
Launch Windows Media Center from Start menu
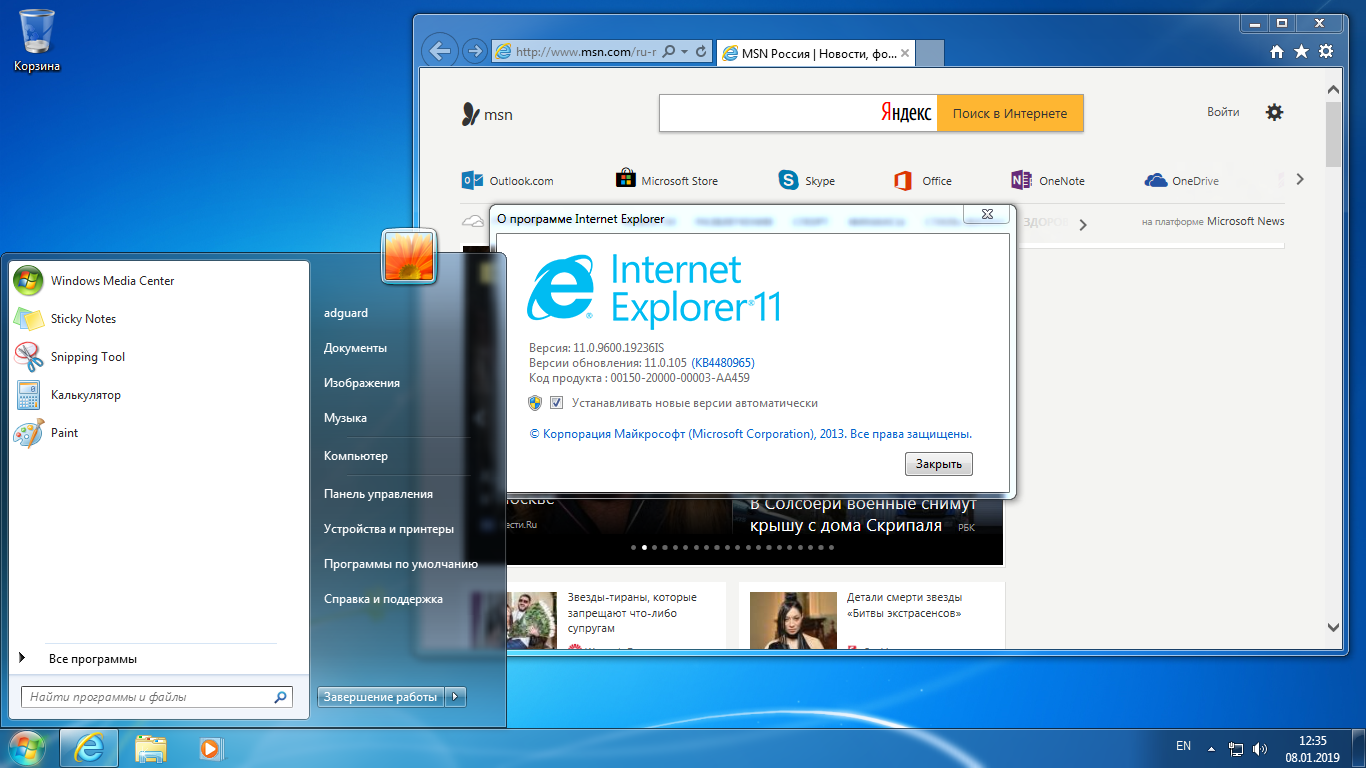[159, 281]
